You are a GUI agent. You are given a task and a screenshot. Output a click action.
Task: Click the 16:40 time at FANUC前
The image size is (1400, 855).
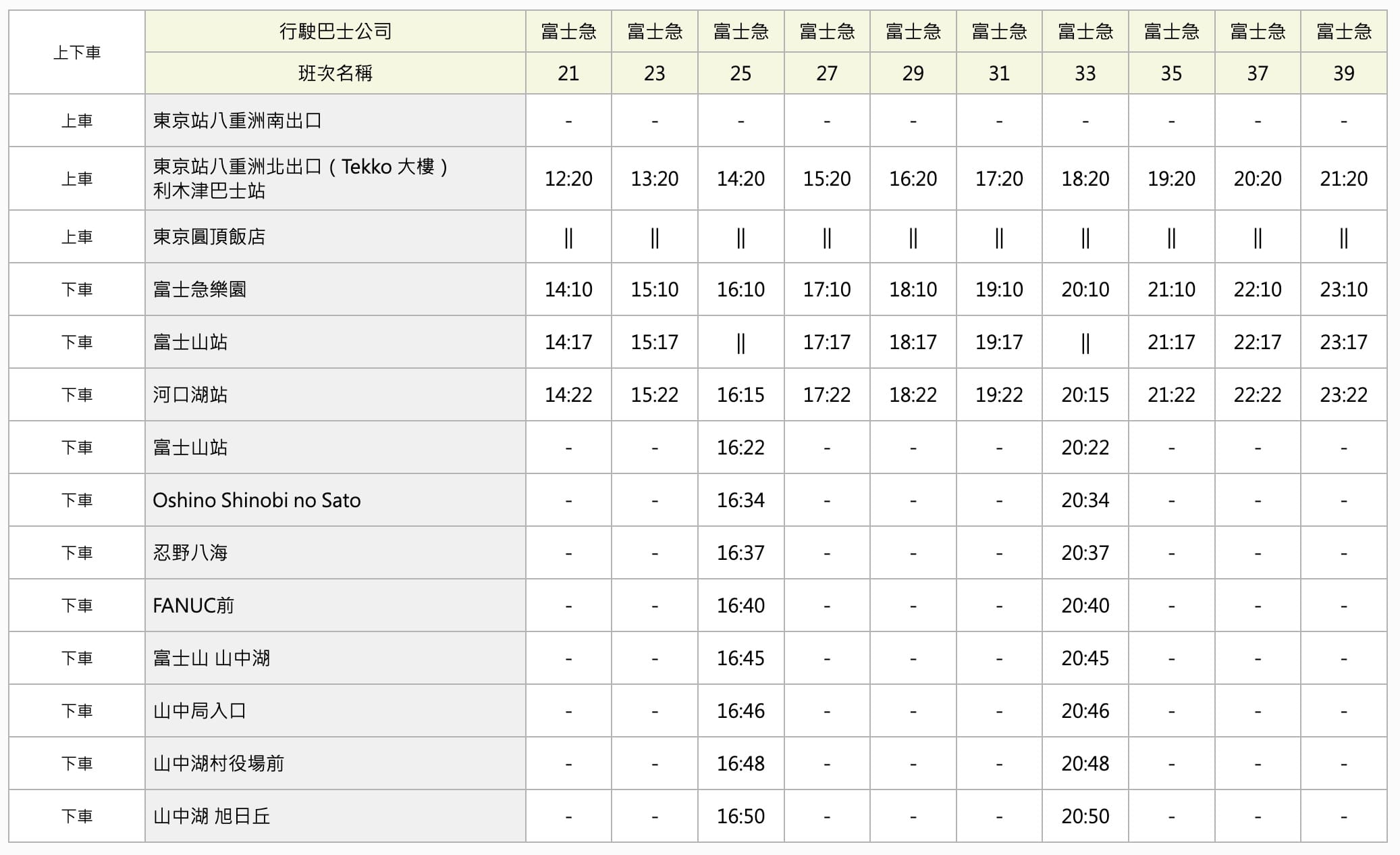coord(741,605)
